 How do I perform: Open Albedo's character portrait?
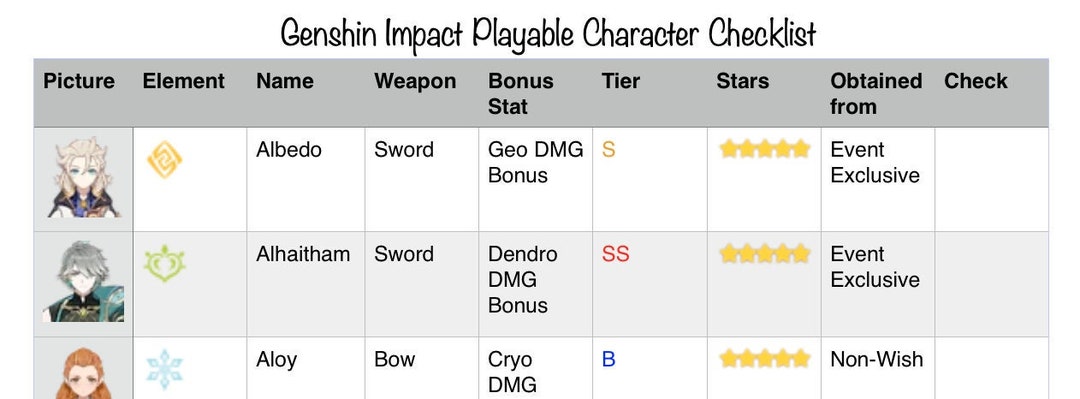[83, 178]
